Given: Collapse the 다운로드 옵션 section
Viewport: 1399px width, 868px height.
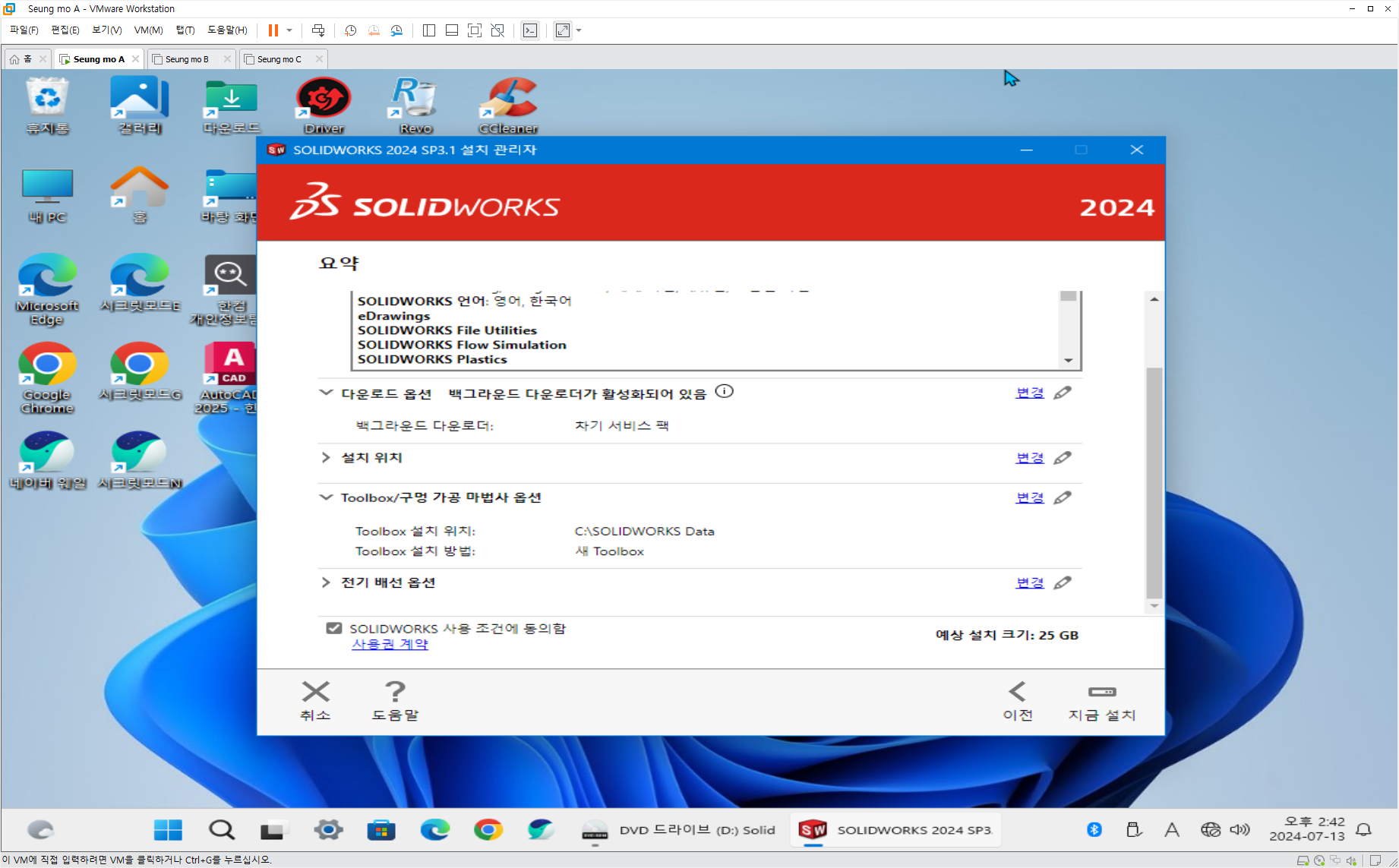Looking at the screenshot, I should coord(326,393).
